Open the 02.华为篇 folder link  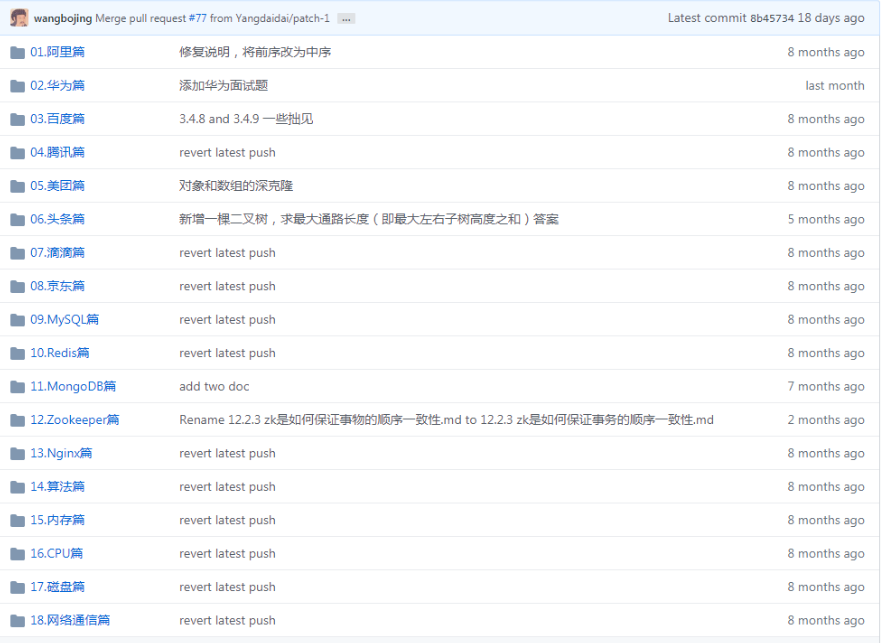click(57, 85)
